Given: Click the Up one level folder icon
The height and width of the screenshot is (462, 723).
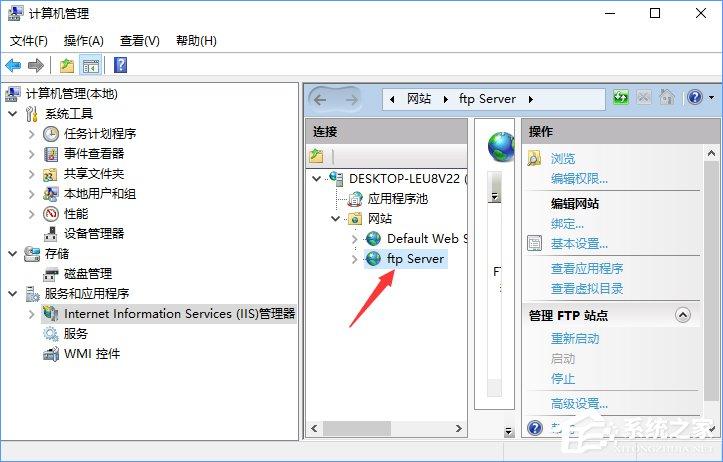Looking at the screenshot, I should pyautogui.click(x=67, y=65).
